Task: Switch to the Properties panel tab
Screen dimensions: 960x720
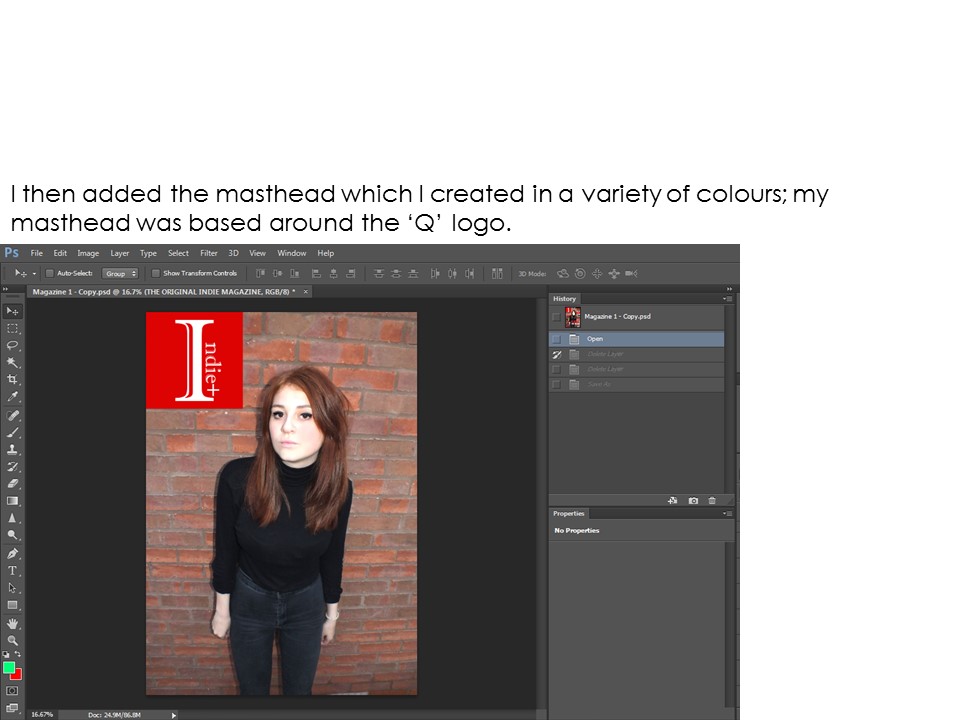Action: click(x=569, y=514)
